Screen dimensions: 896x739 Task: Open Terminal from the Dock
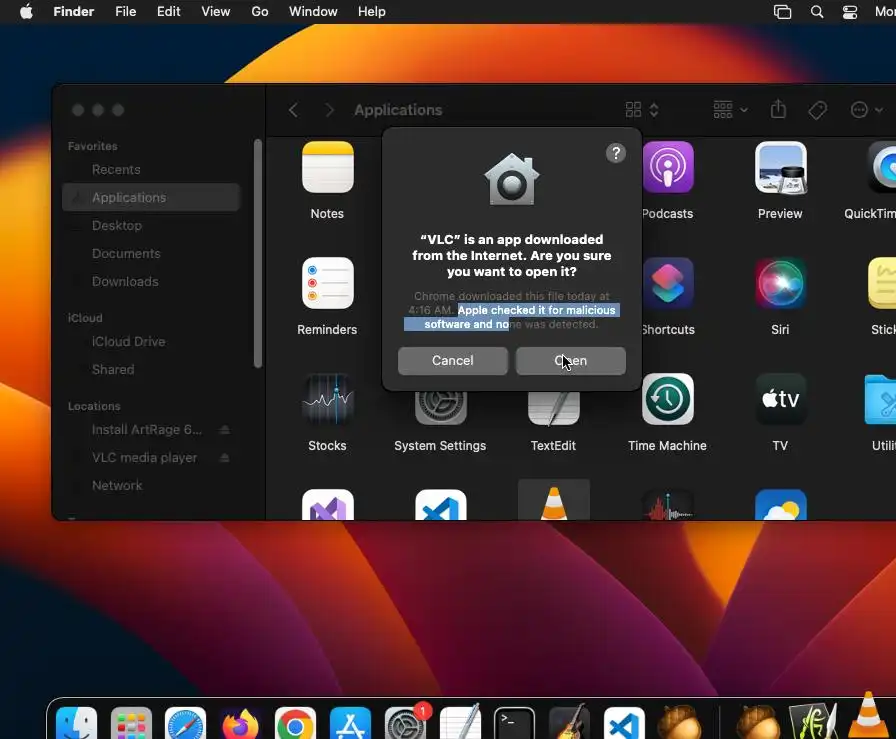pos(514,724)
